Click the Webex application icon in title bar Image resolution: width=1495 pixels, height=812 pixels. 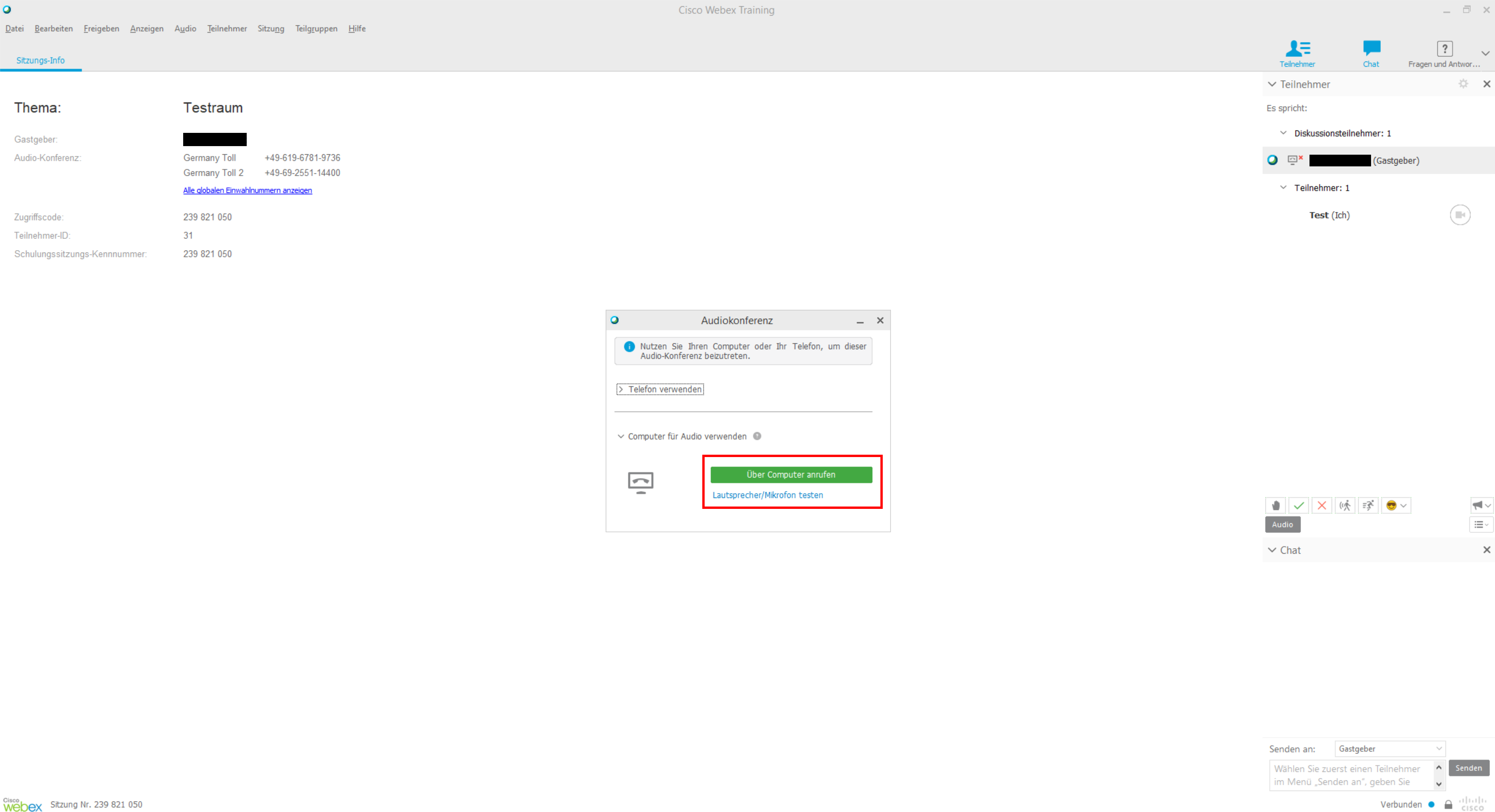pyautogui.click(x=7, y=10)
